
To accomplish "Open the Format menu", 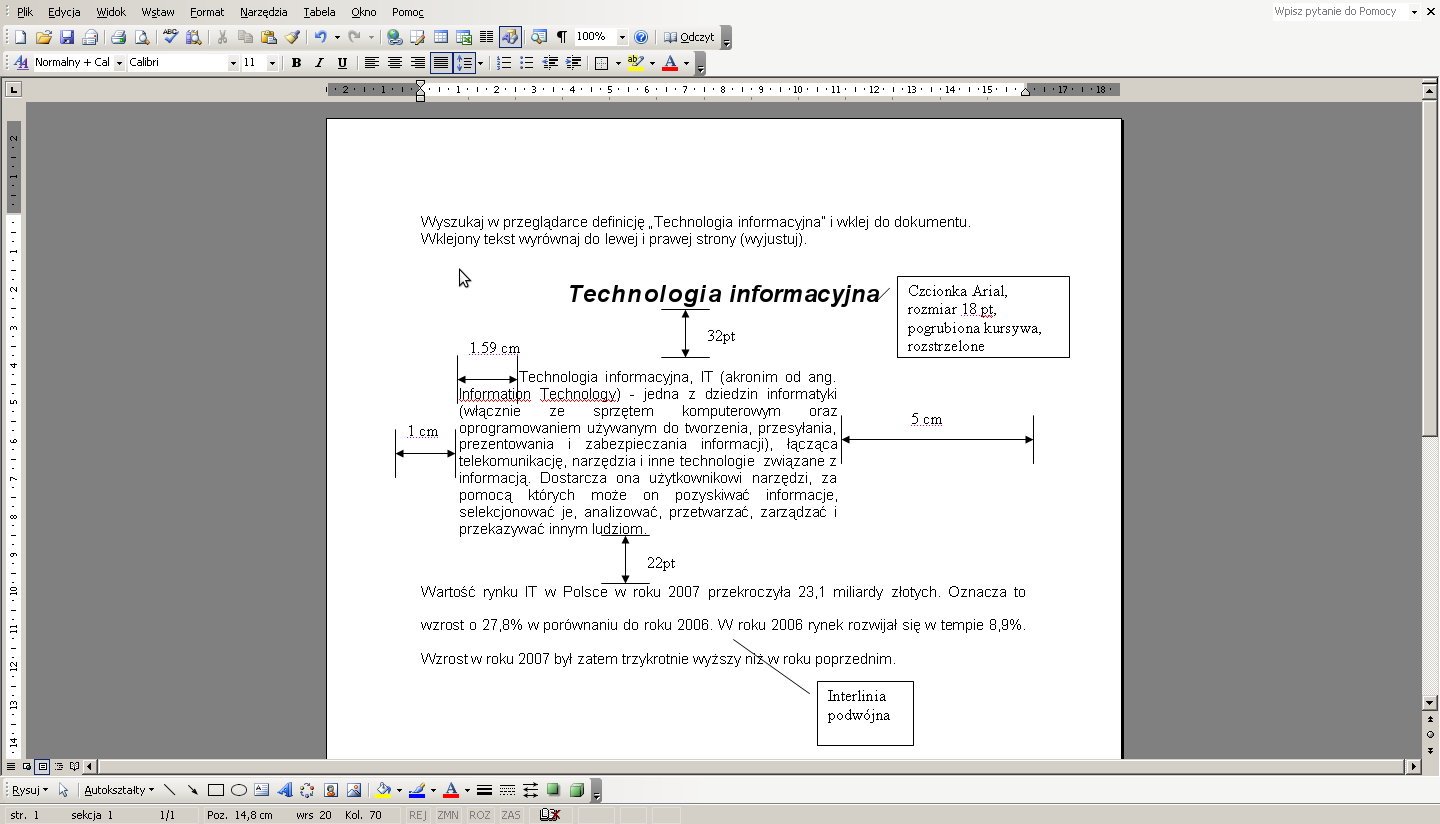I will point(207,12).
